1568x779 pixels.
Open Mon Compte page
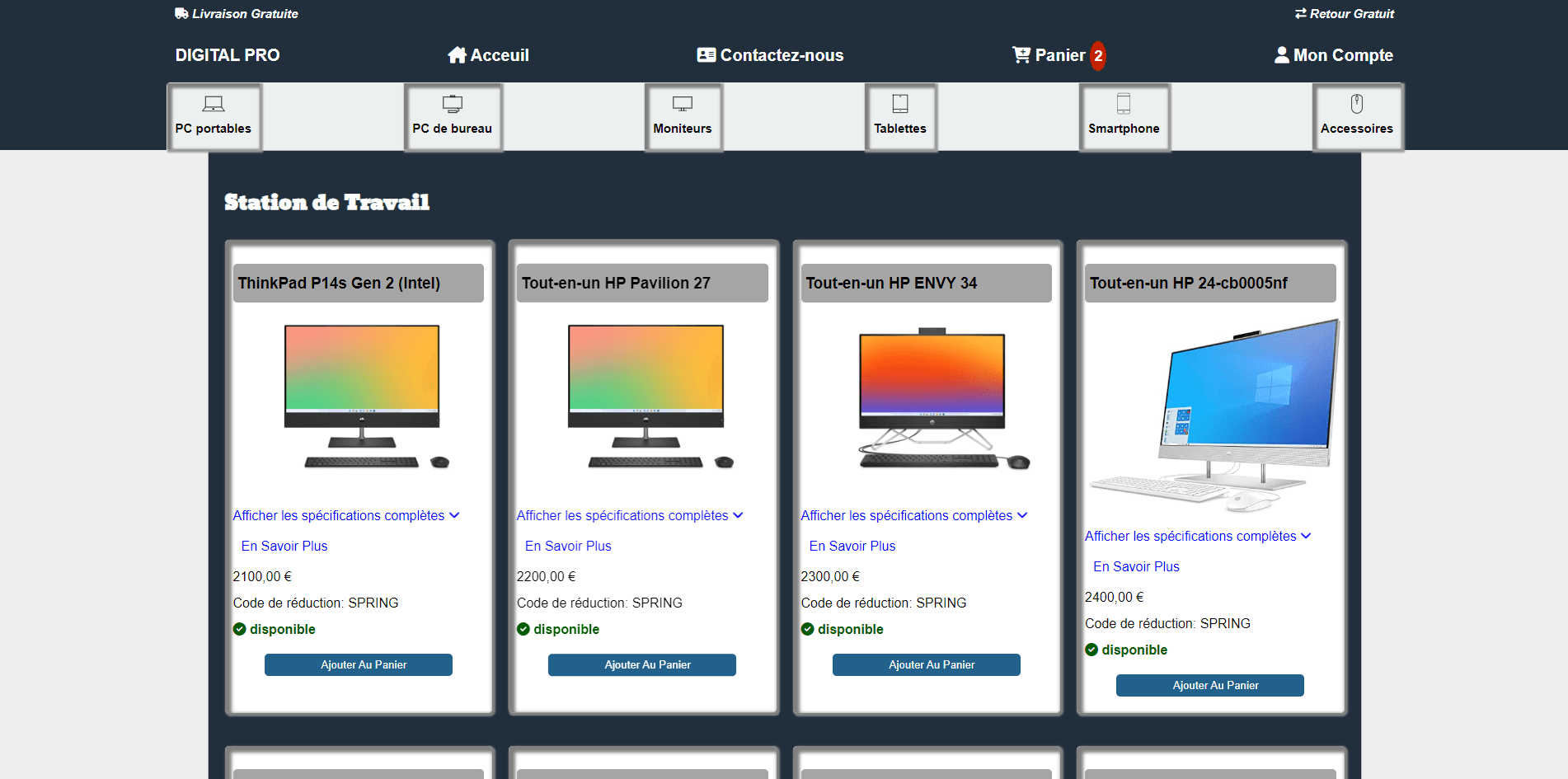click(x=1334, y=55)
